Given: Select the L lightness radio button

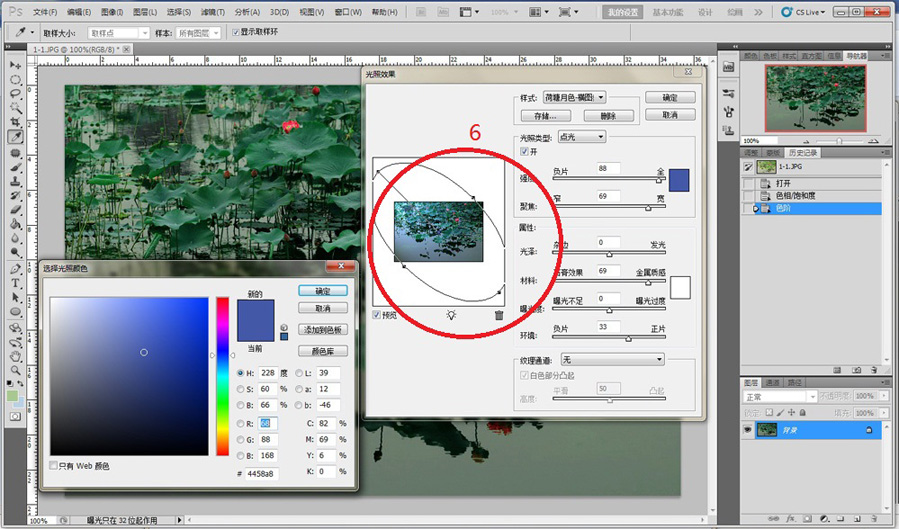Looking at the screenshot, I should pyautogui.click(x=299, y=373).
